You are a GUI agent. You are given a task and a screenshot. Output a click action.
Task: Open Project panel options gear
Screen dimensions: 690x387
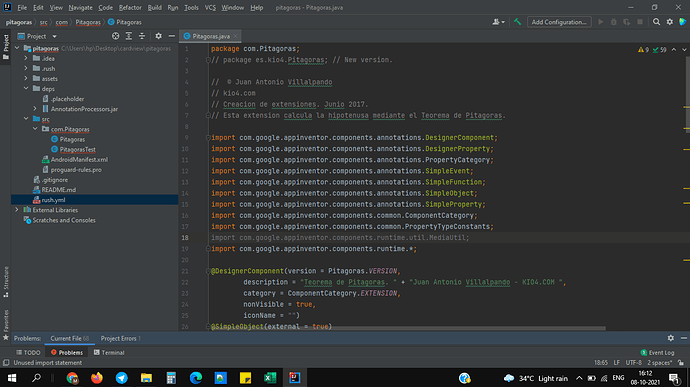pyautogui.click(x=158, y=36)
